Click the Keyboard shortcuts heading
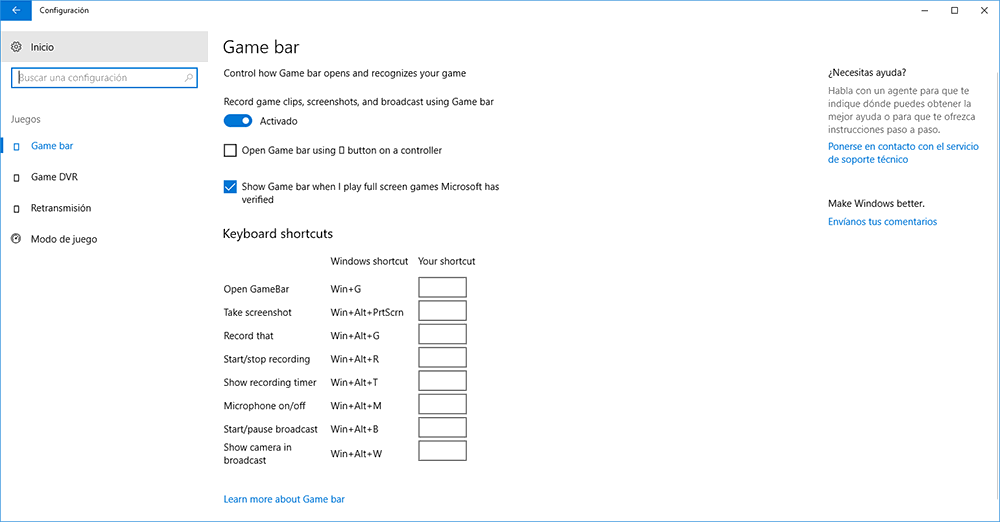The height and width of the screenshot is (522, 1000). (278, 234)
